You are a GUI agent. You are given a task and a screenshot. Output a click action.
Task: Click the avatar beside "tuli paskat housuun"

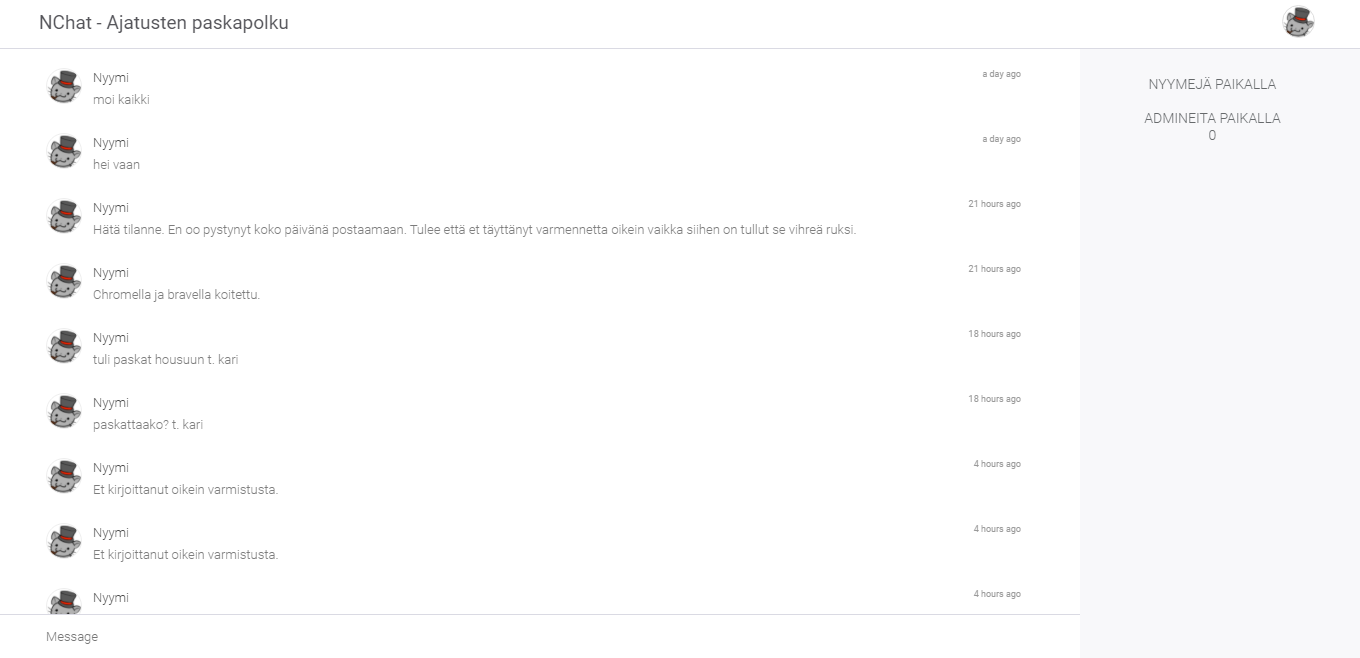(64, 347)
